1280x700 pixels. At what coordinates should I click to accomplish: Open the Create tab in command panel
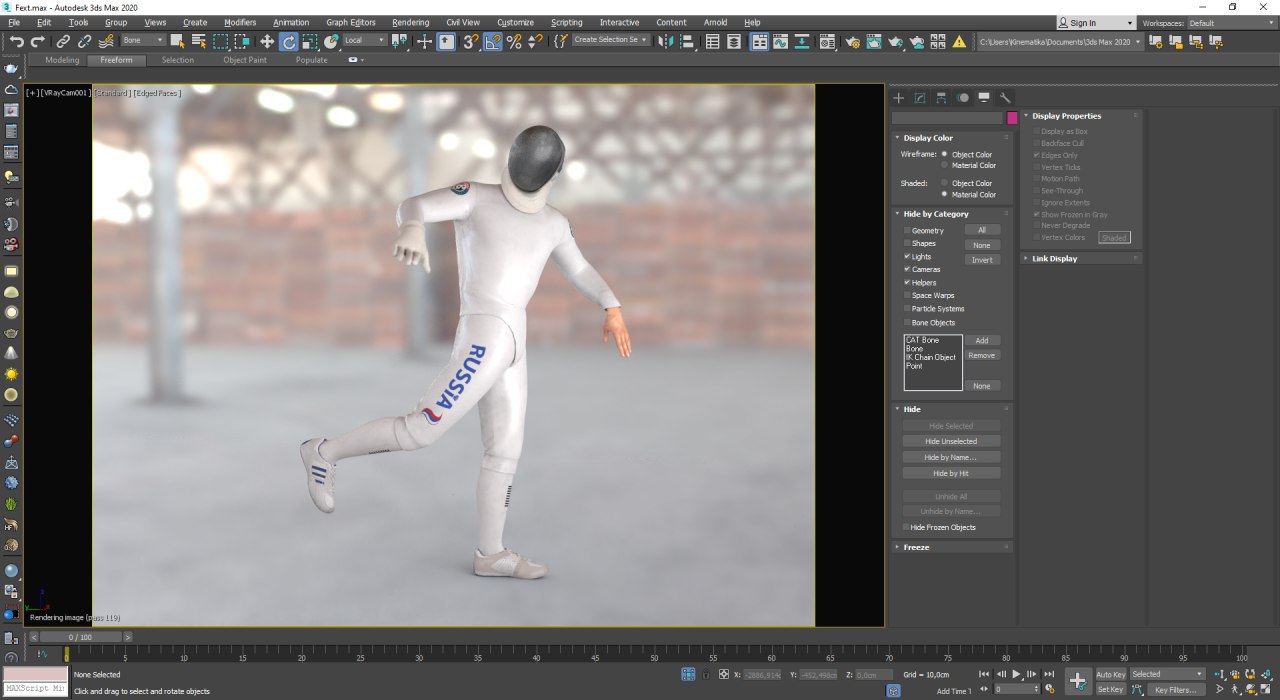tap(898, 98)
